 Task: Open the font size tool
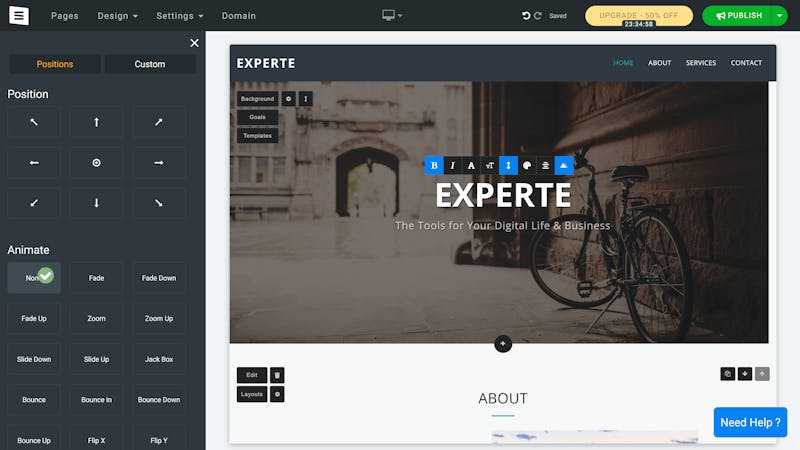[x=489, y=165]
